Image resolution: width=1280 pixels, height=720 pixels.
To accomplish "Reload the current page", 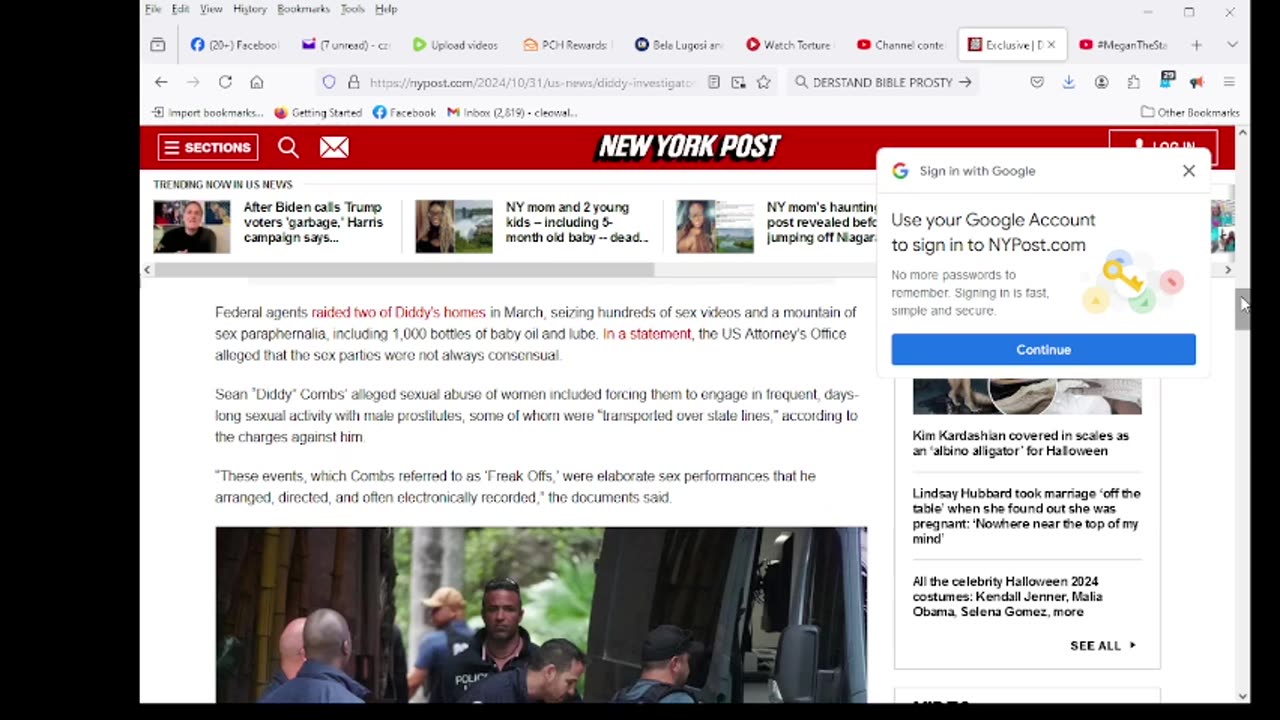I will point(225,82).
